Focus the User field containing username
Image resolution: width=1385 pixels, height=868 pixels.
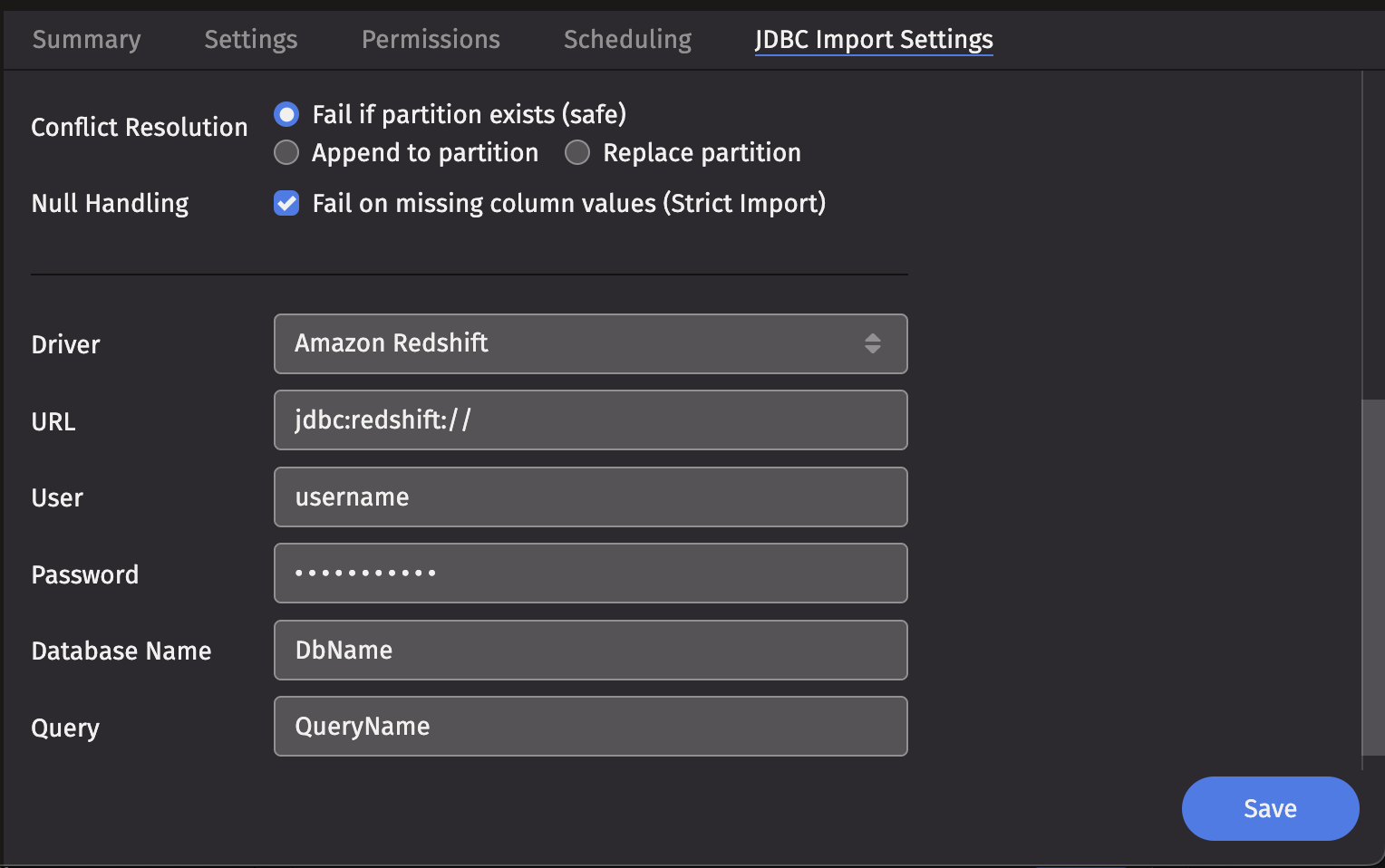point(591,497)
